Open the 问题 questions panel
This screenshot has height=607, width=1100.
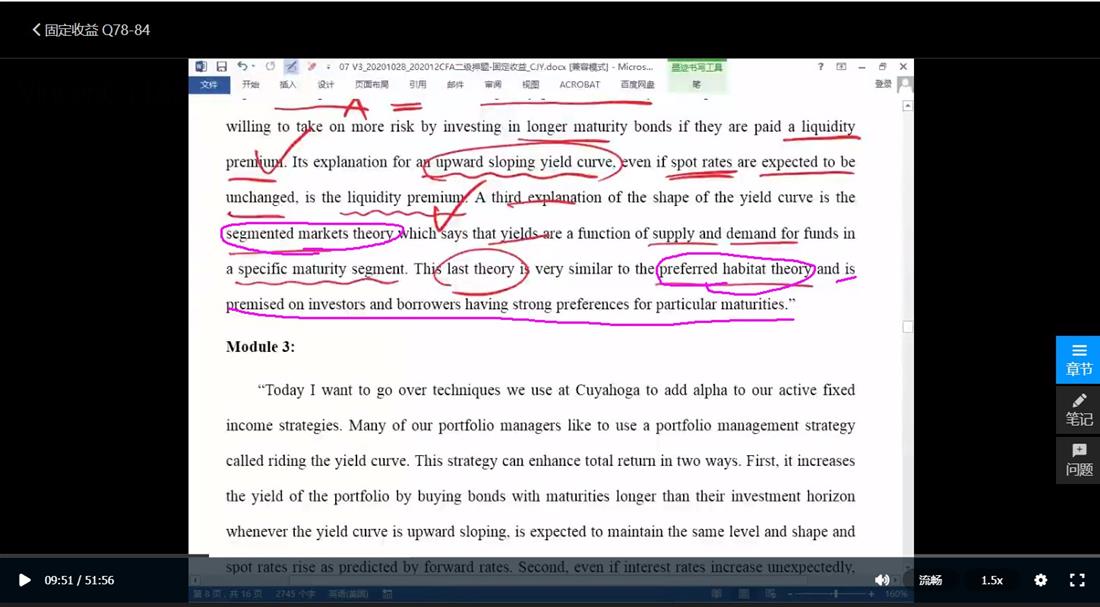(x=1078, y=460)
